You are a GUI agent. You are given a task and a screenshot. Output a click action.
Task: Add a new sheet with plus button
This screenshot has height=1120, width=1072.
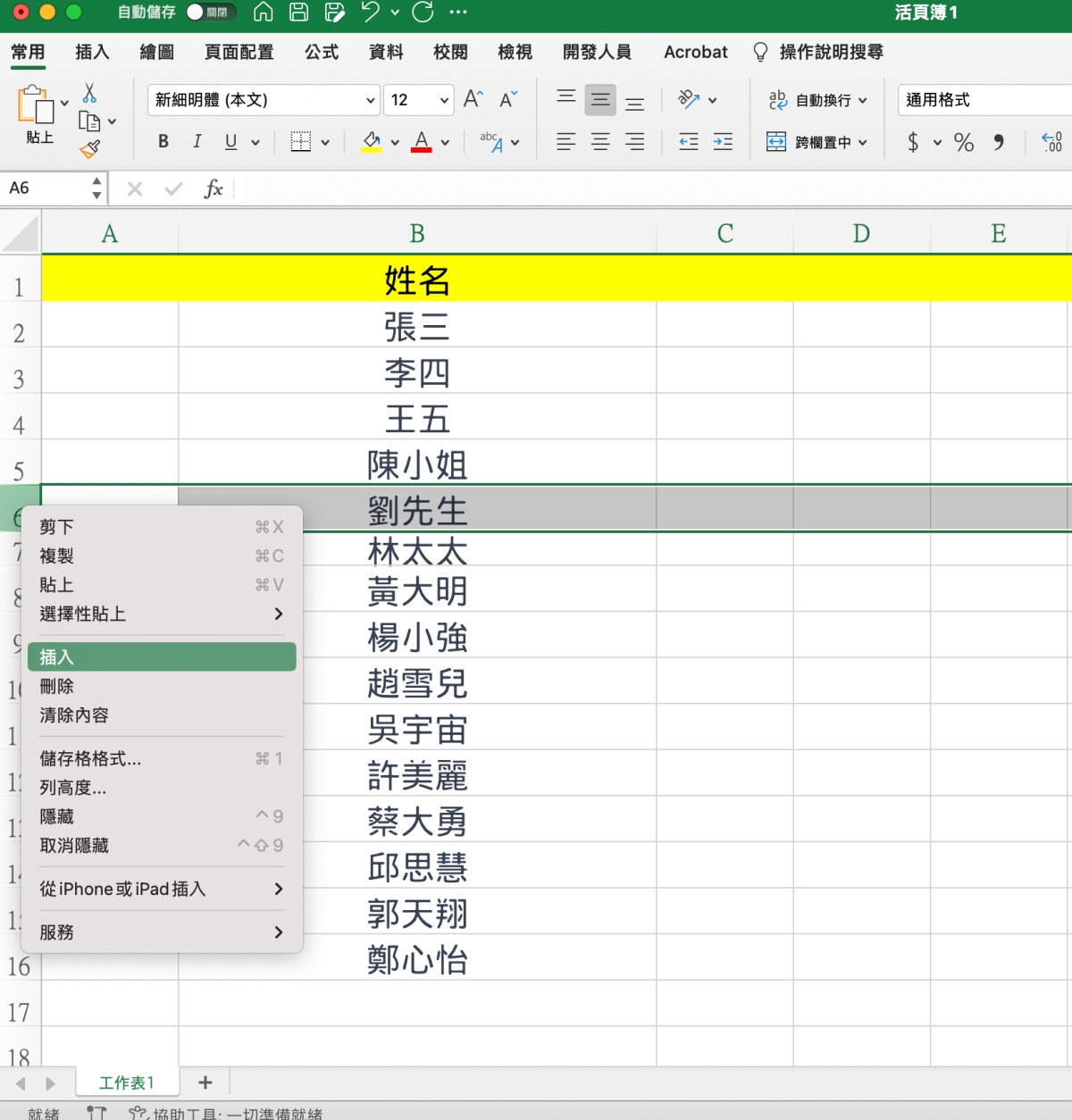tap(205, 1082)
